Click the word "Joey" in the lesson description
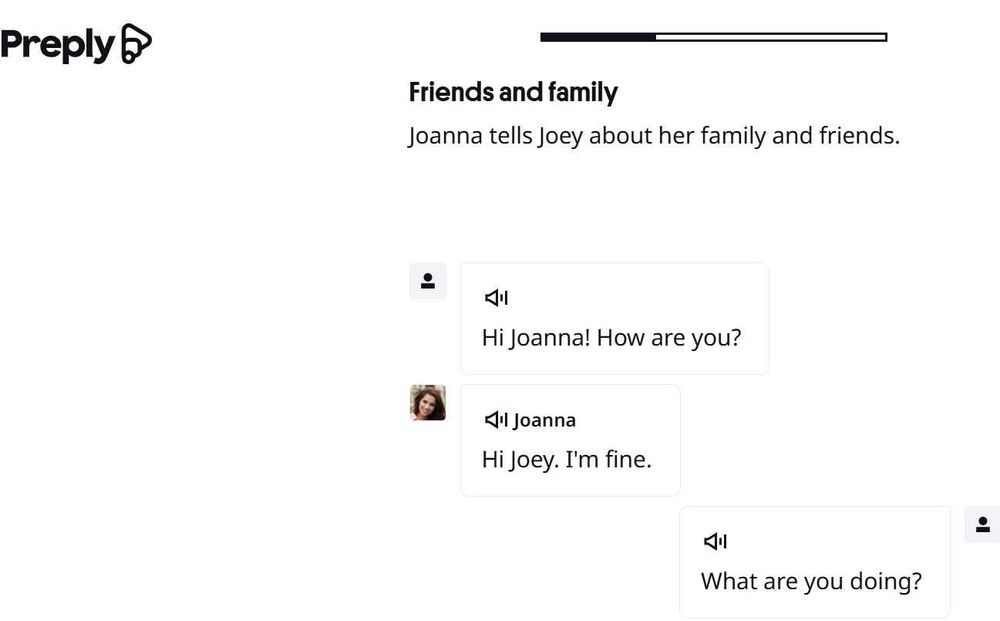This screenshot has width=1000, height=621. 560,136
